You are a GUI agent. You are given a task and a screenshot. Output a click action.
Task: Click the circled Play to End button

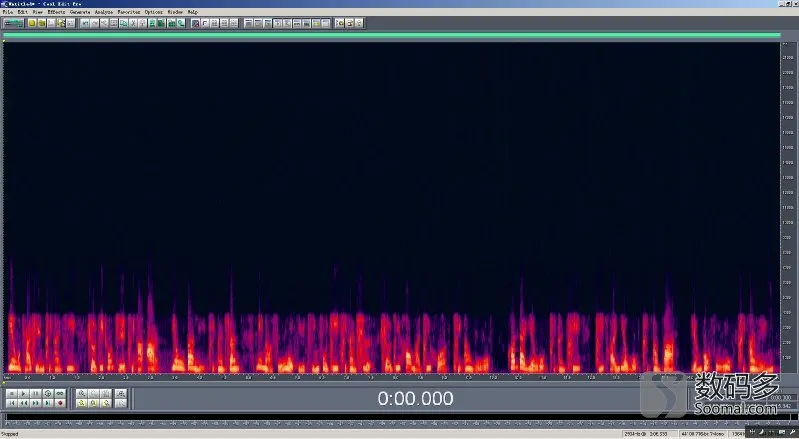[x=48, y=394]
